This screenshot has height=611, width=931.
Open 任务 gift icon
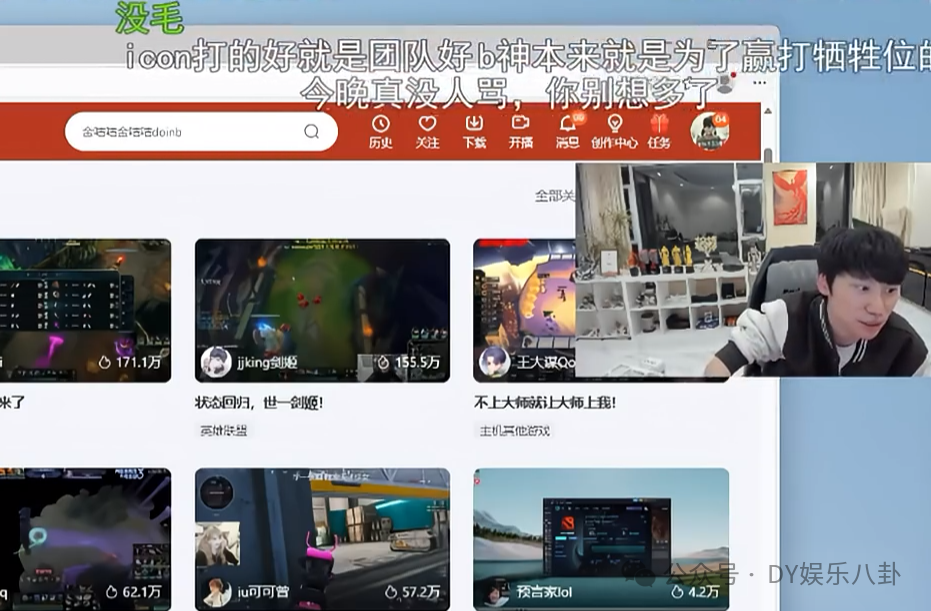point(659,131)
